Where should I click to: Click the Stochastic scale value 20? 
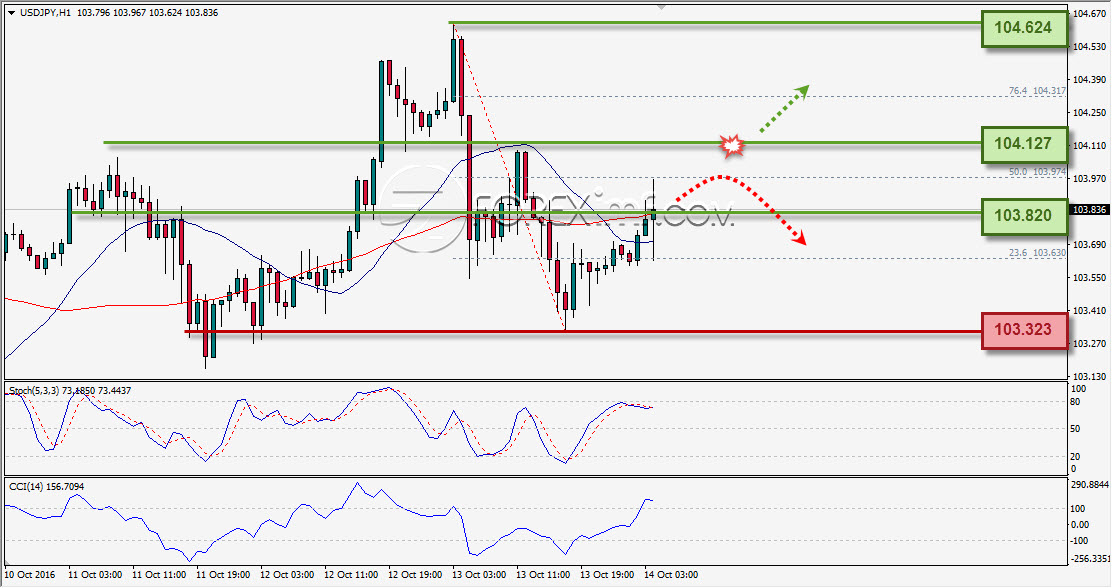click(1076, 457)
